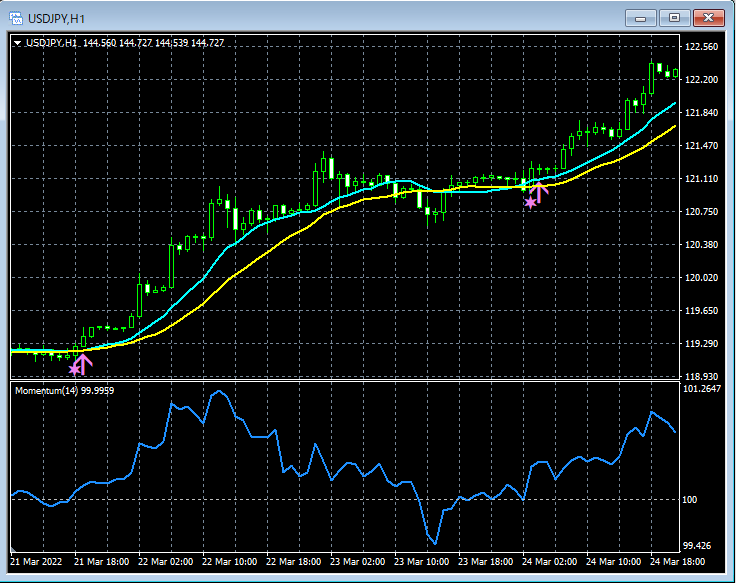Click the 100 level momentum scale label
Viewport: 737px width, 583px height.
[x=690, y=499]
